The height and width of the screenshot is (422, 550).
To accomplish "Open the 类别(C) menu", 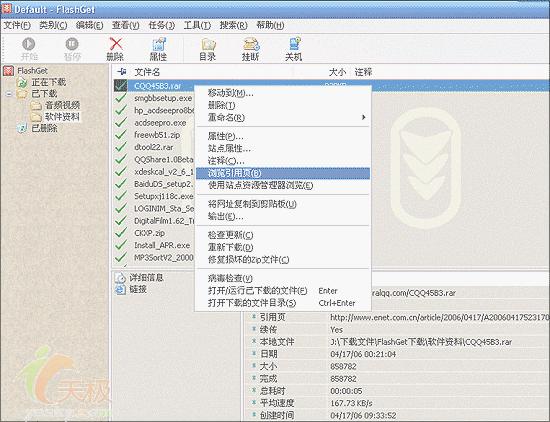I will tap(53, 25).
